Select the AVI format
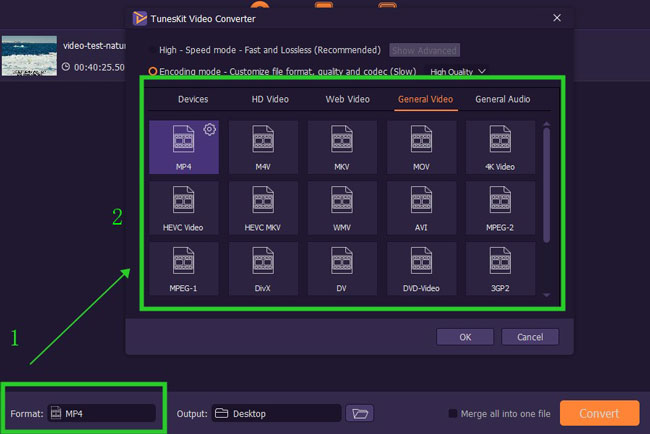 click(422, 208)
